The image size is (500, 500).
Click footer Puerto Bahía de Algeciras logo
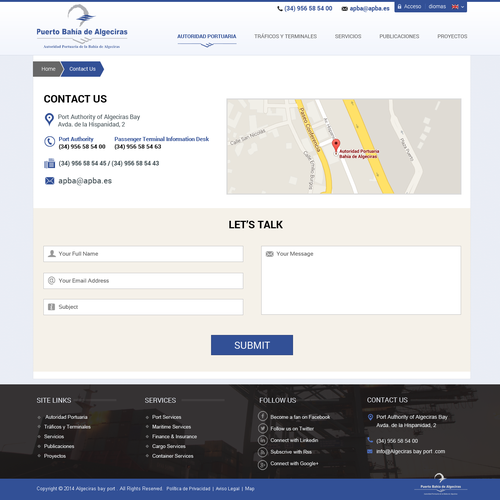click(x=441, y=484)
